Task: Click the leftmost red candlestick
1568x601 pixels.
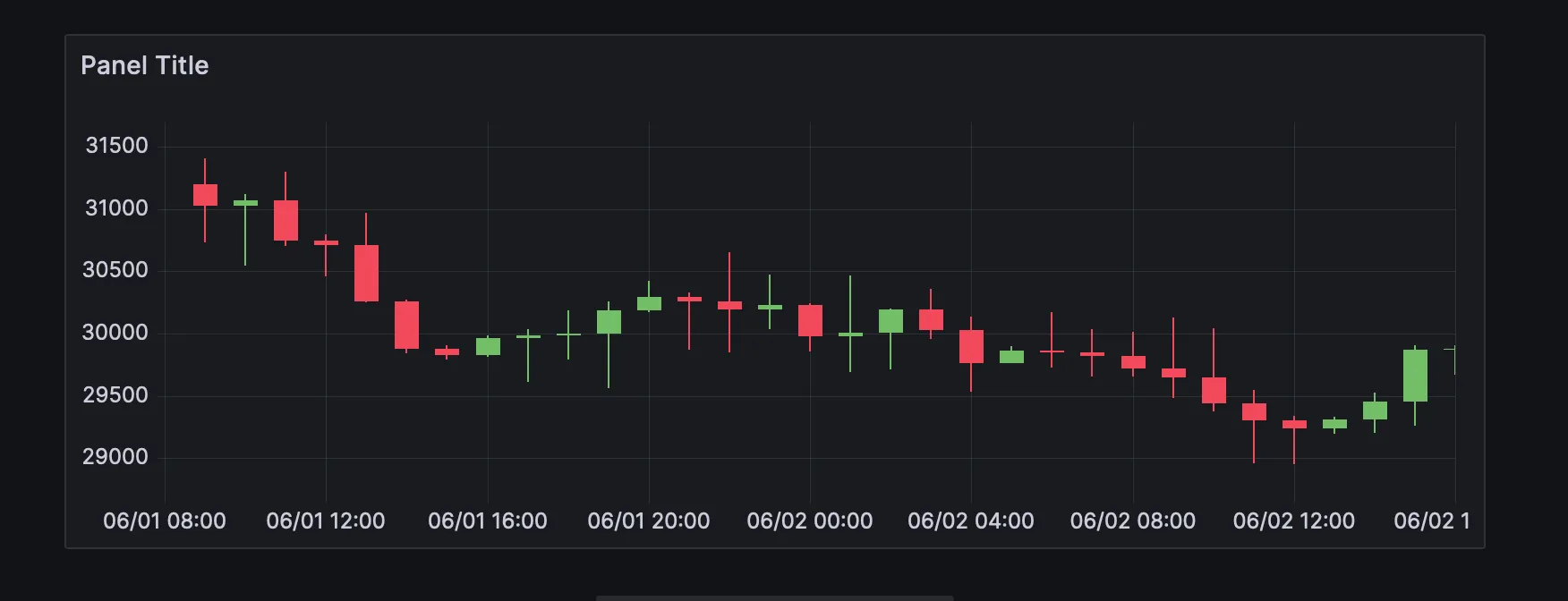Action: [x=205, y=195]
